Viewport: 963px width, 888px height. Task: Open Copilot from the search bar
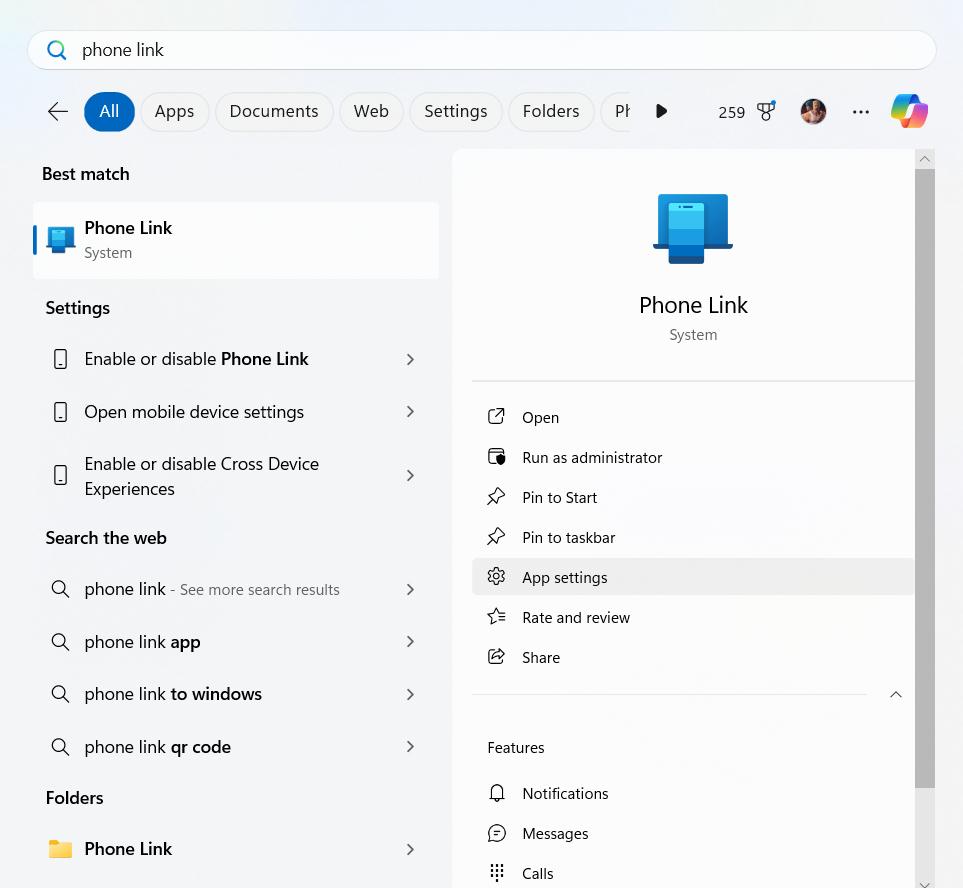[x=908, y=111]
